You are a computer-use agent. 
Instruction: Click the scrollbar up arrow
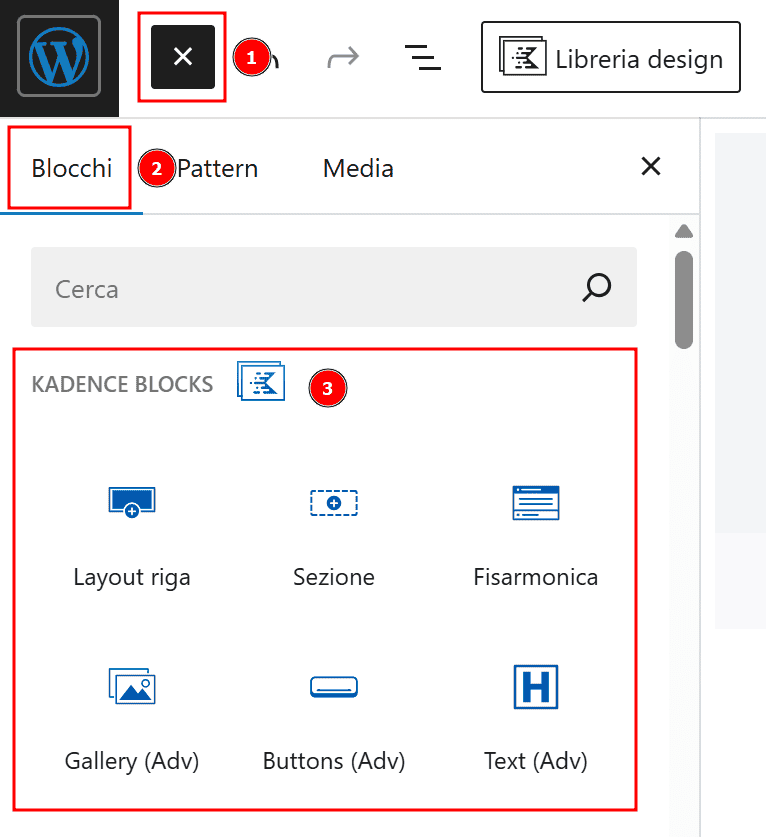tap(684, 232)
